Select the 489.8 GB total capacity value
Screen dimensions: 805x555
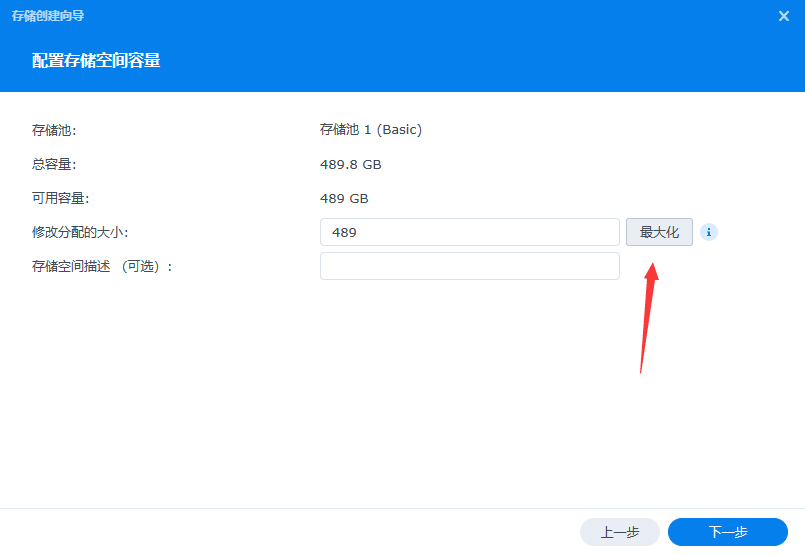click(x=351, y=164)
